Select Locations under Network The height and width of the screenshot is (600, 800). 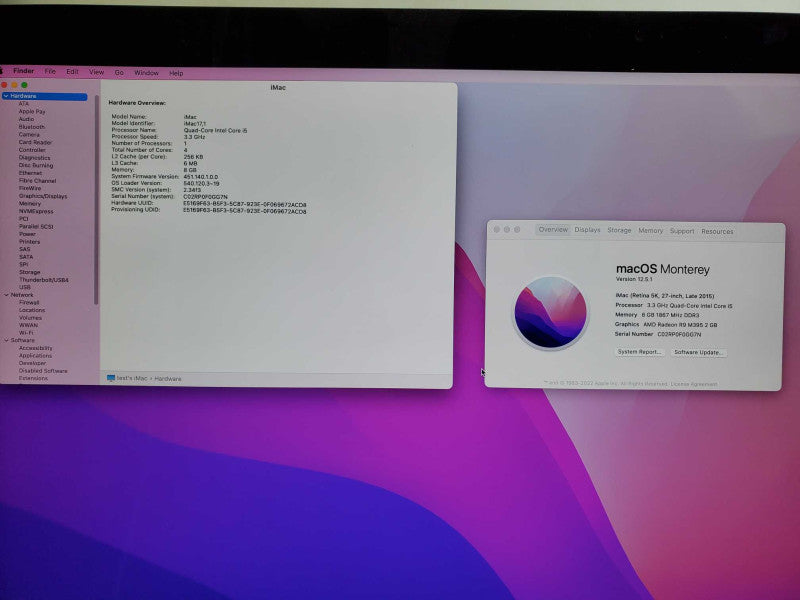[32, 310]
